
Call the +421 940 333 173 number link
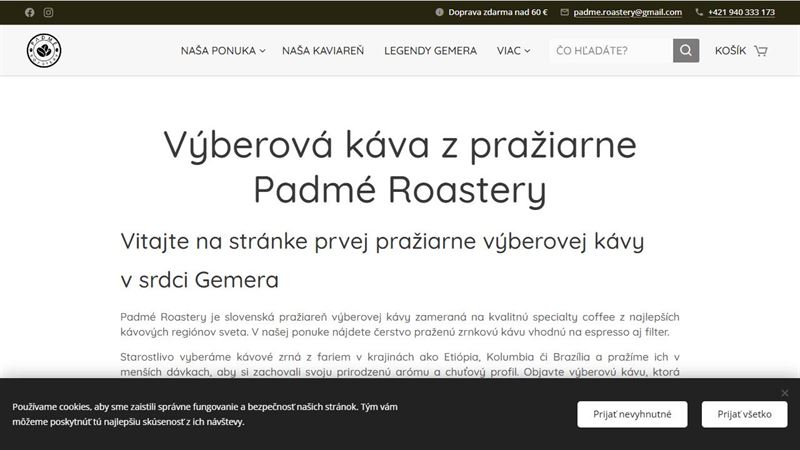[741, 12]
